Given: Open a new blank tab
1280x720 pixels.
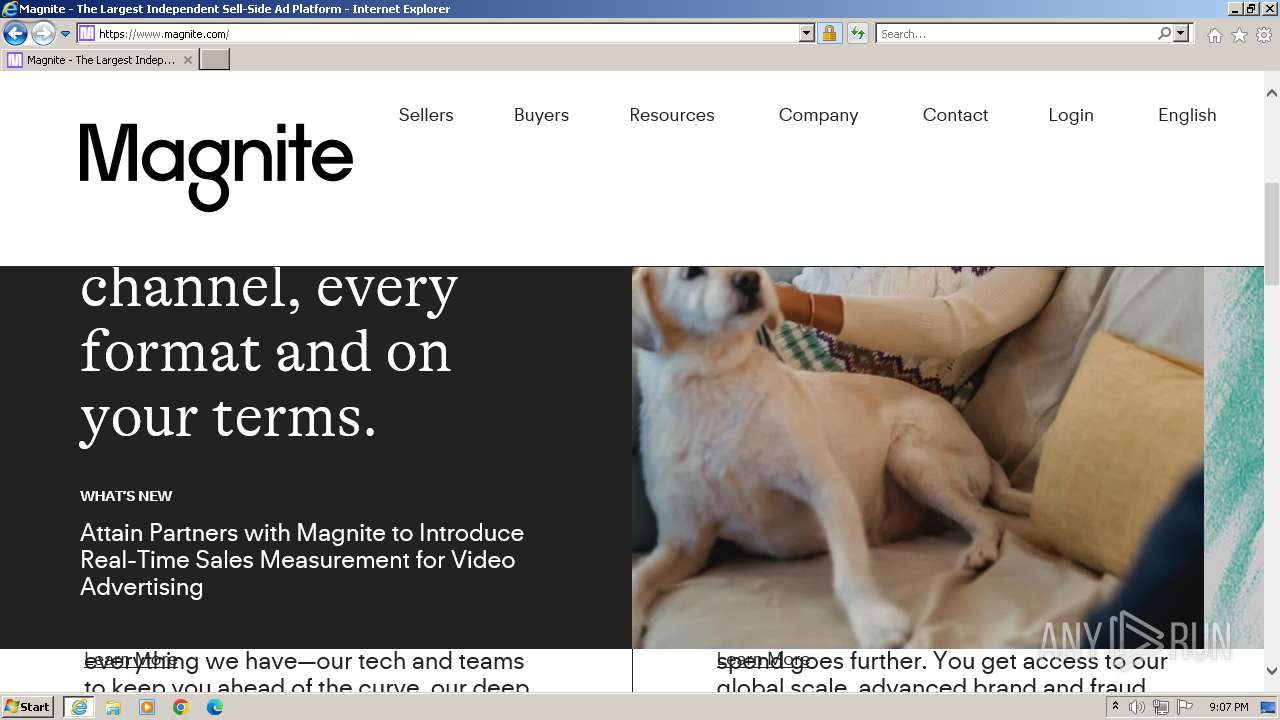Looking at the screenshot, I should pyautogui.click(x=214, y=60).
